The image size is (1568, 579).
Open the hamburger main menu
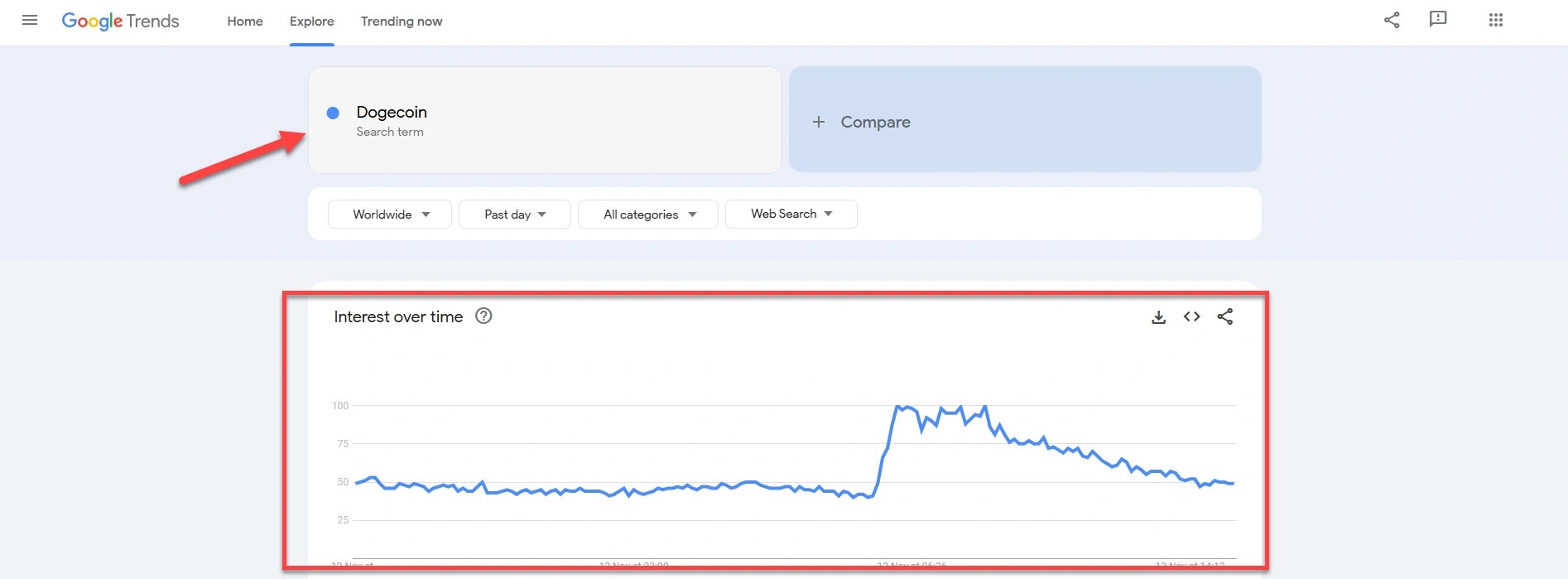pos(30,21)
